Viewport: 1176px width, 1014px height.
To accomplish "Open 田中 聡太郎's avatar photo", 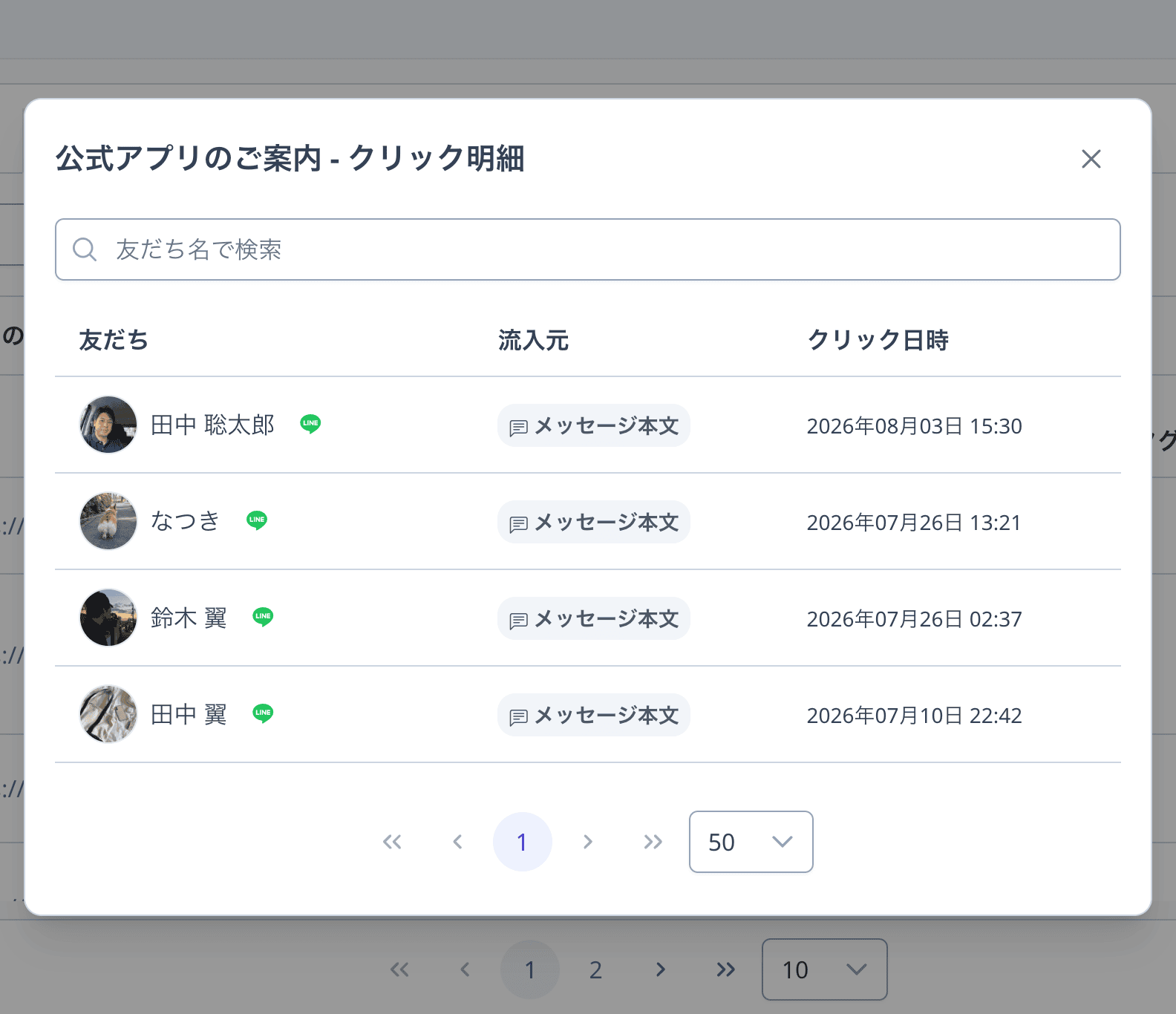I will pos(108,425).
